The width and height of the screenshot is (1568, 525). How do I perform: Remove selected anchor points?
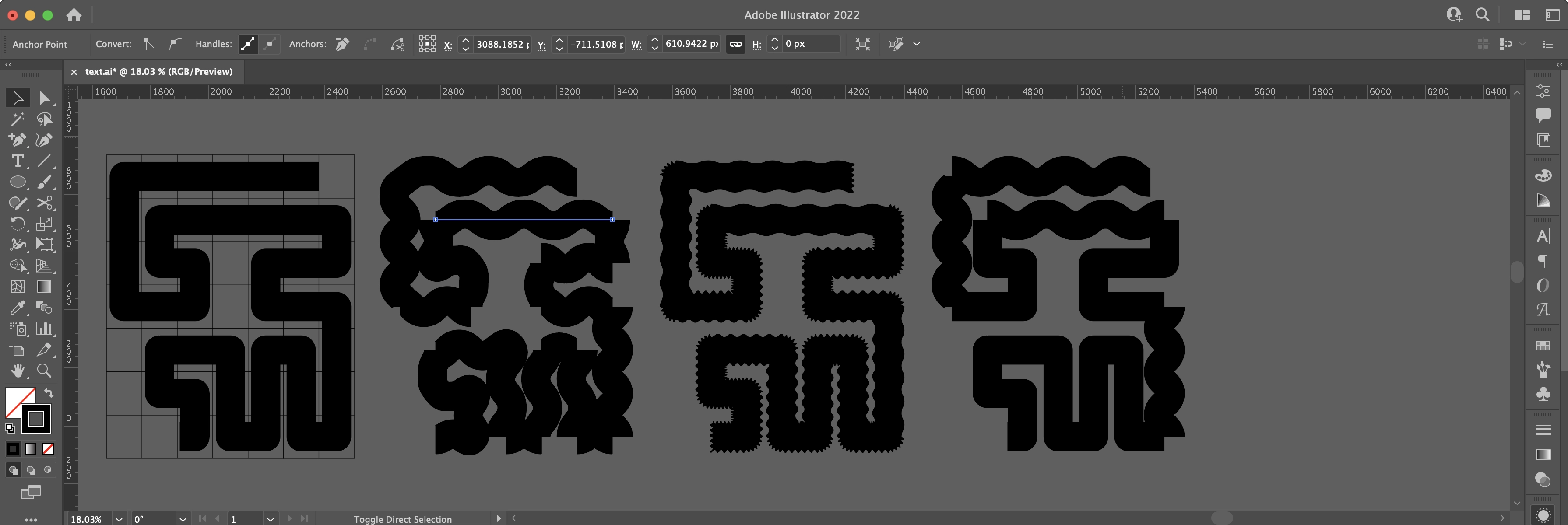tap(342, 44)
